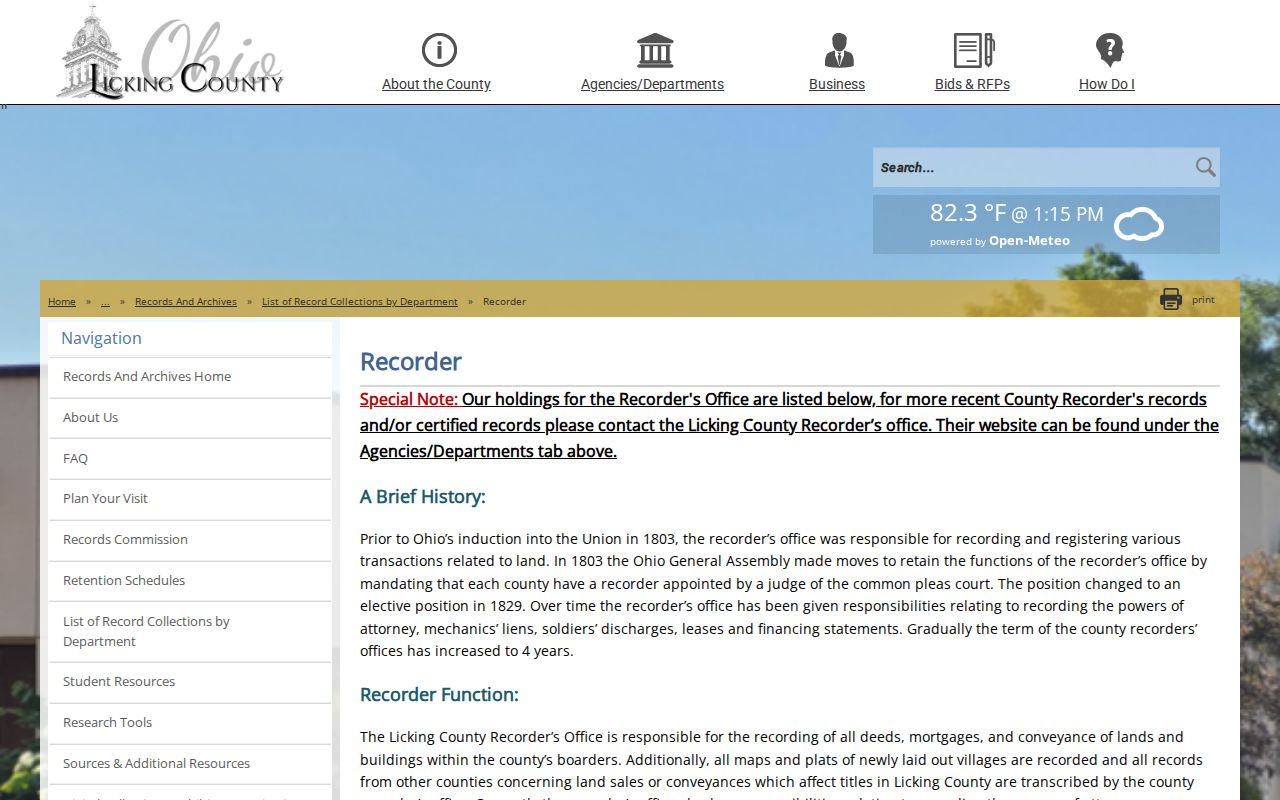
Task: Open Agencies/Departments menu
Action: pyautogui.click(x=652, y=84)
